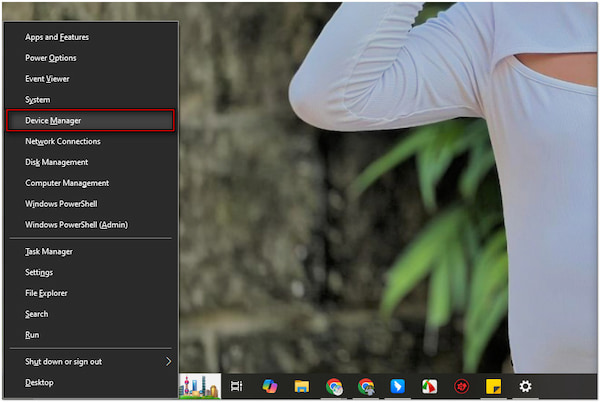Image resolution: width=600 pixels, height=402 pixels.
Task: Click the leftmost Chrome icon on taskbar
Action: [x=334, y=386]
